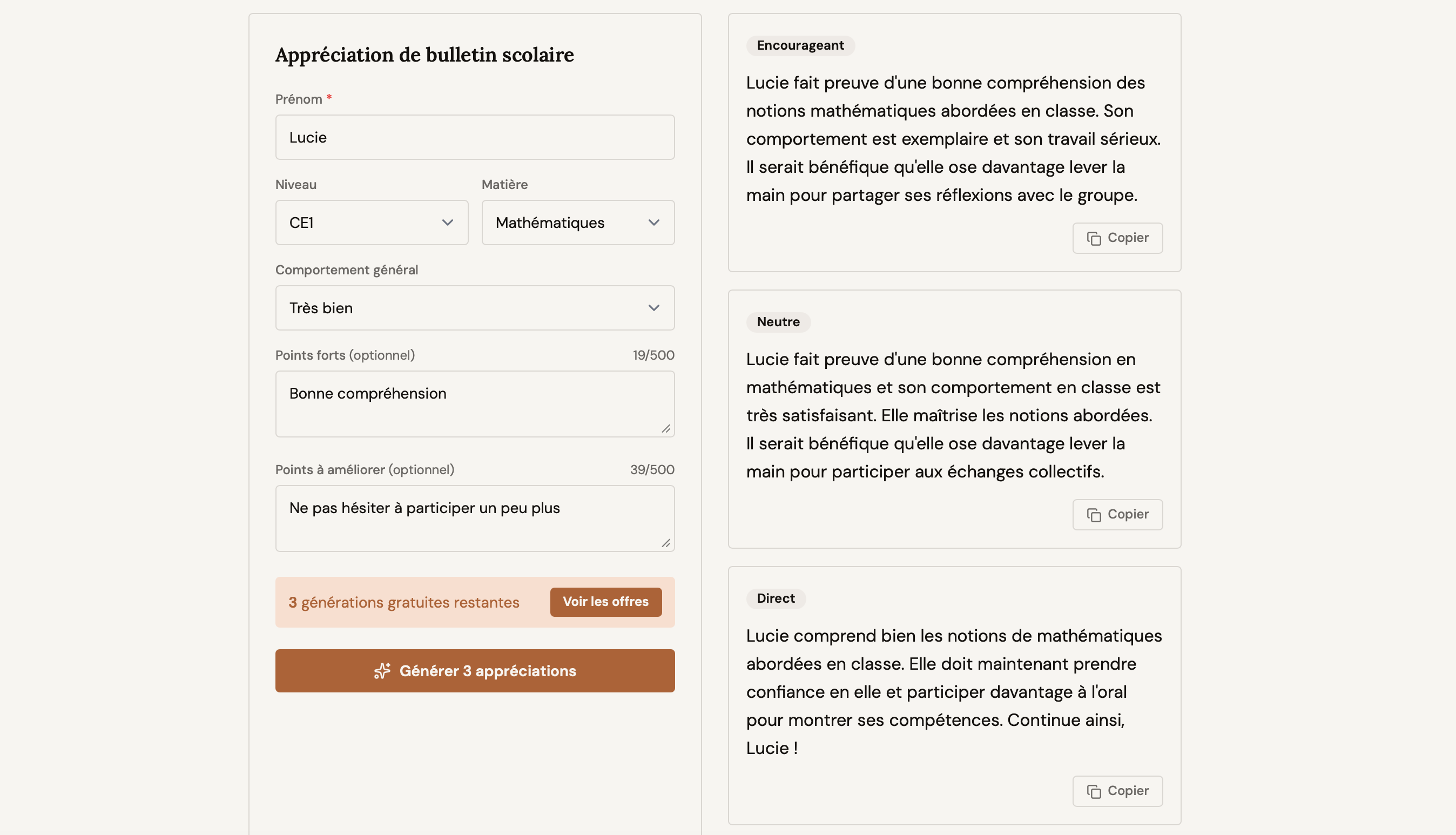
Task: Click the chevron arrow of the Mathématiques dropdown
Action: click(x=653, y=223)
